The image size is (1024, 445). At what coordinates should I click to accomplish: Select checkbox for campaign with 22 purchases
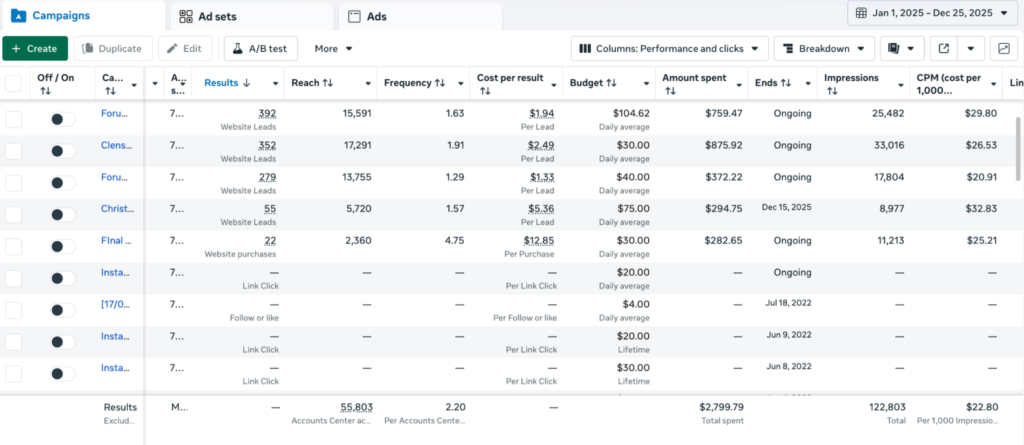point(13,246)
